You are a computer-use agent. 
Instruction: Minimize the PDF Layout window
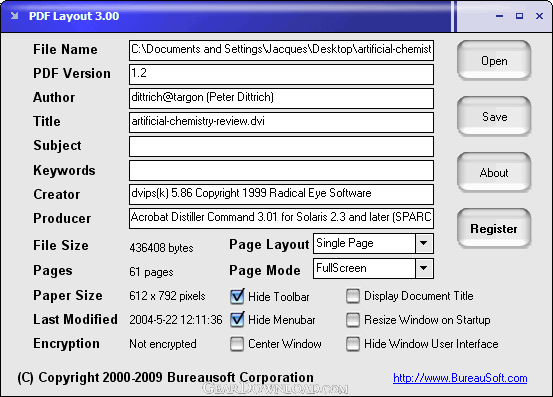499,16
